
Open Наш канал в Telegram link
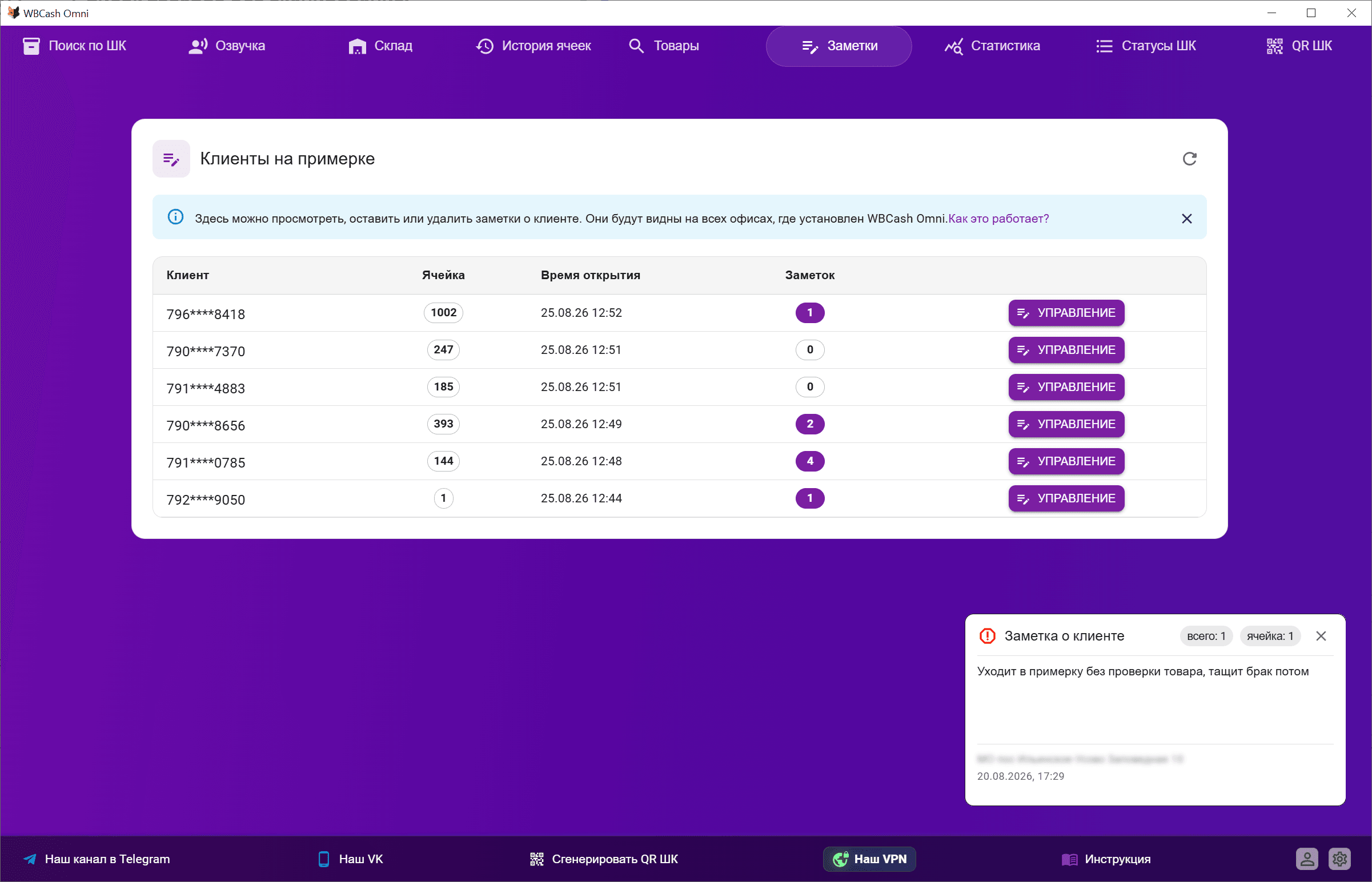point(96,859)
